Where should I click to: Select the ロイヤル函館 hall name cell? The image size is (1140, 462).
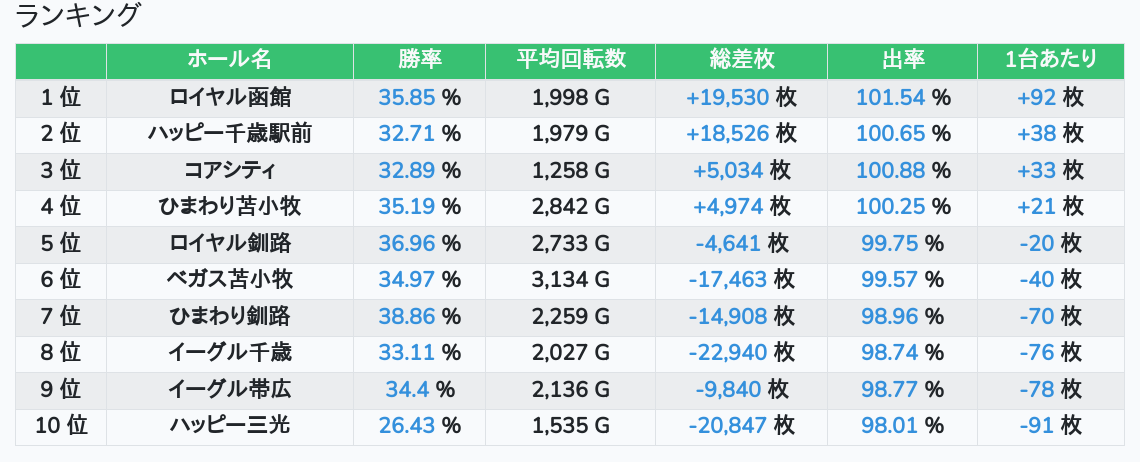(230, 98)
